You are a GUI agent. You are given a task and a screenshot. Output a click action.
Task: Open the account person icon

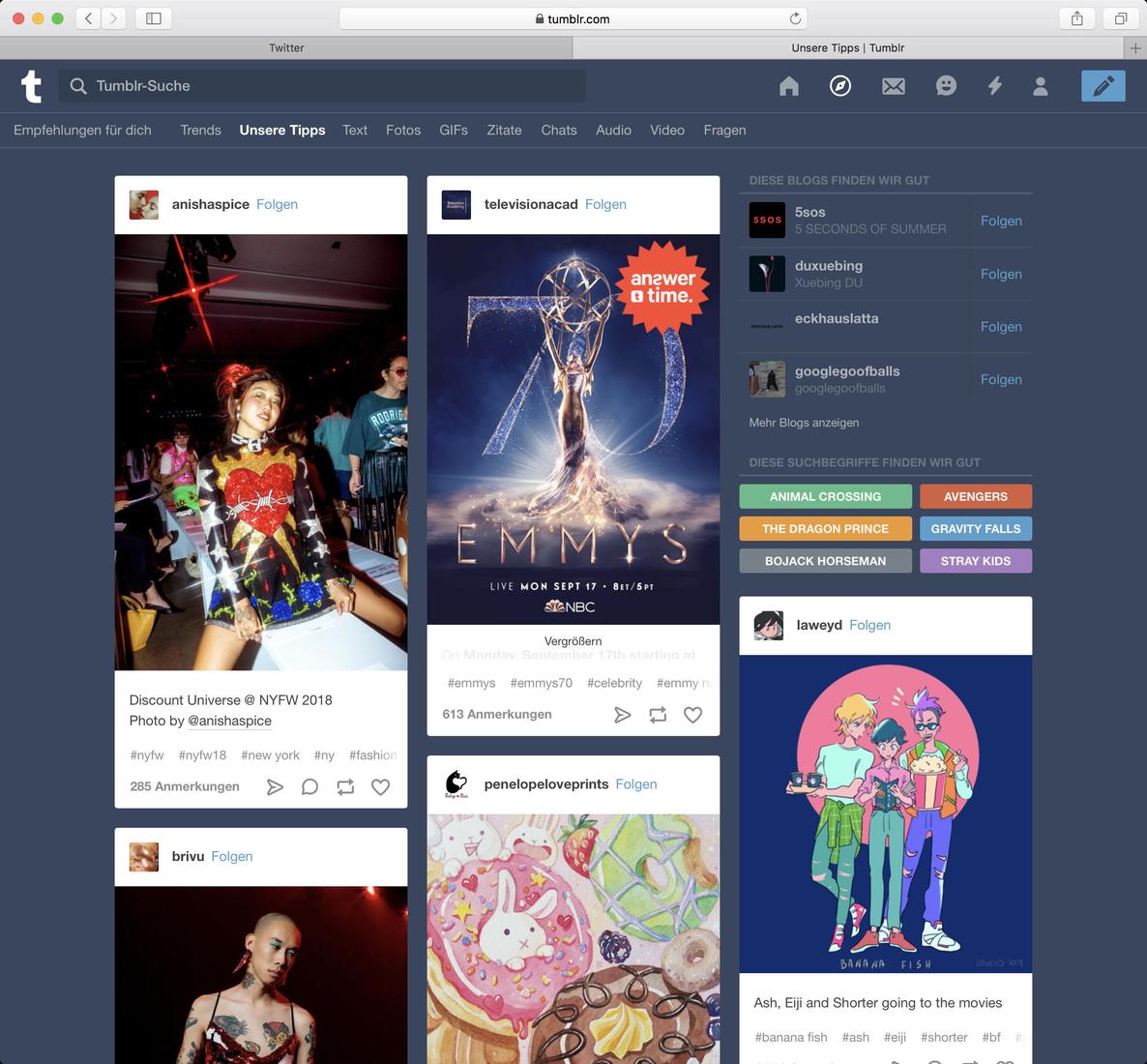[1041, 86]
